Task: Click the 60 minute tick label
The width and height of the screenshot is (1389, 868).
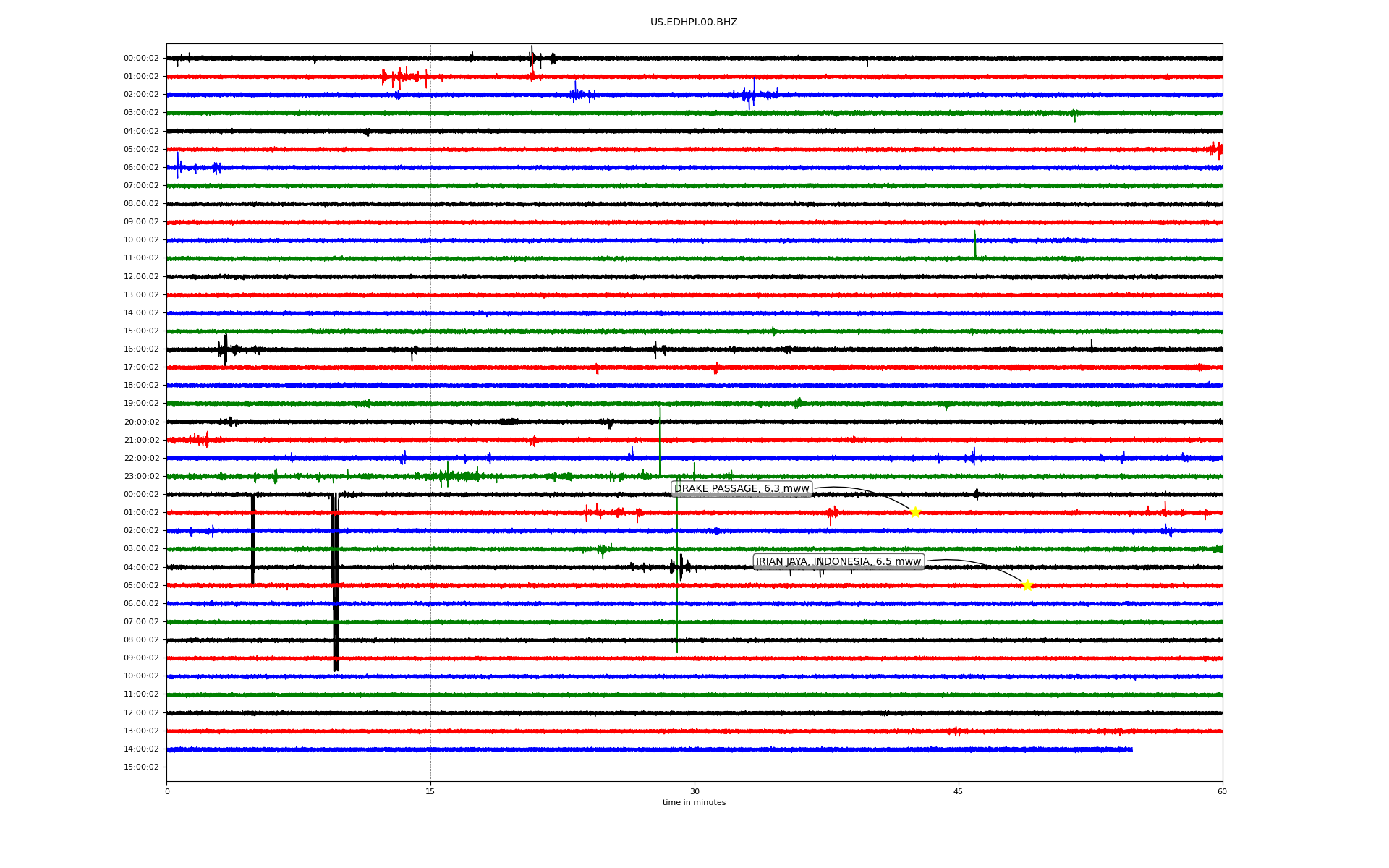Action: pos(1222,791)
